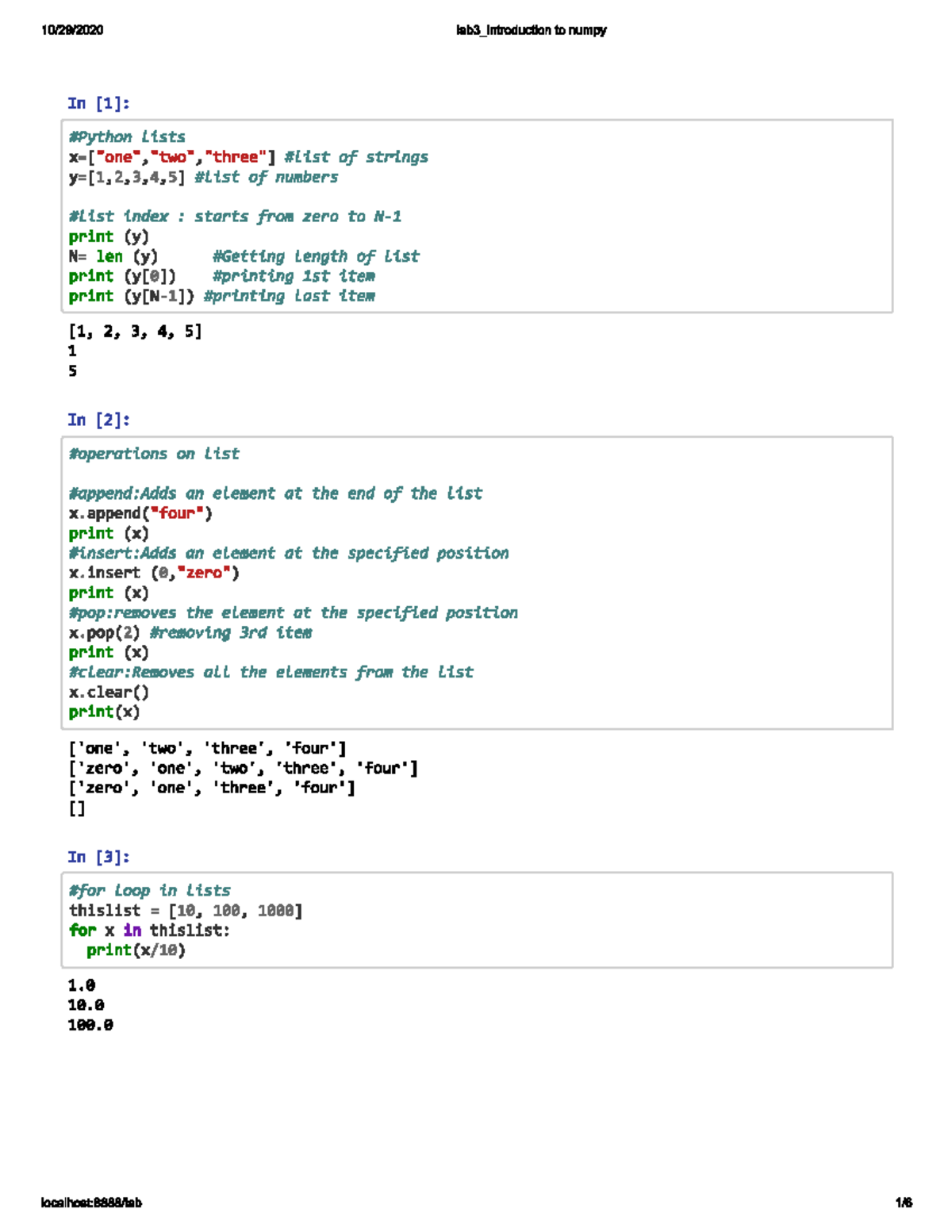Click the 'In [3]:' cell prompt
952x1232 pixels.
[x=98, y=857]
